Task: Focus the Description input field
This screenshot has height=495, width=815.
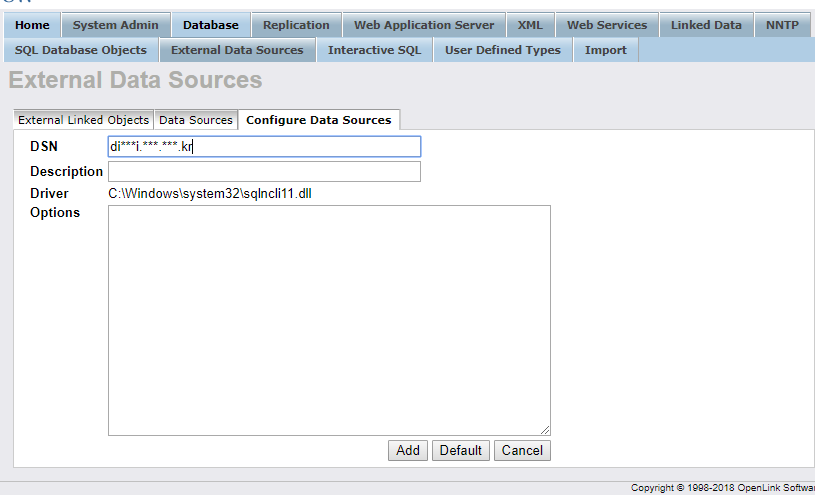Action: tap(264, 172)
